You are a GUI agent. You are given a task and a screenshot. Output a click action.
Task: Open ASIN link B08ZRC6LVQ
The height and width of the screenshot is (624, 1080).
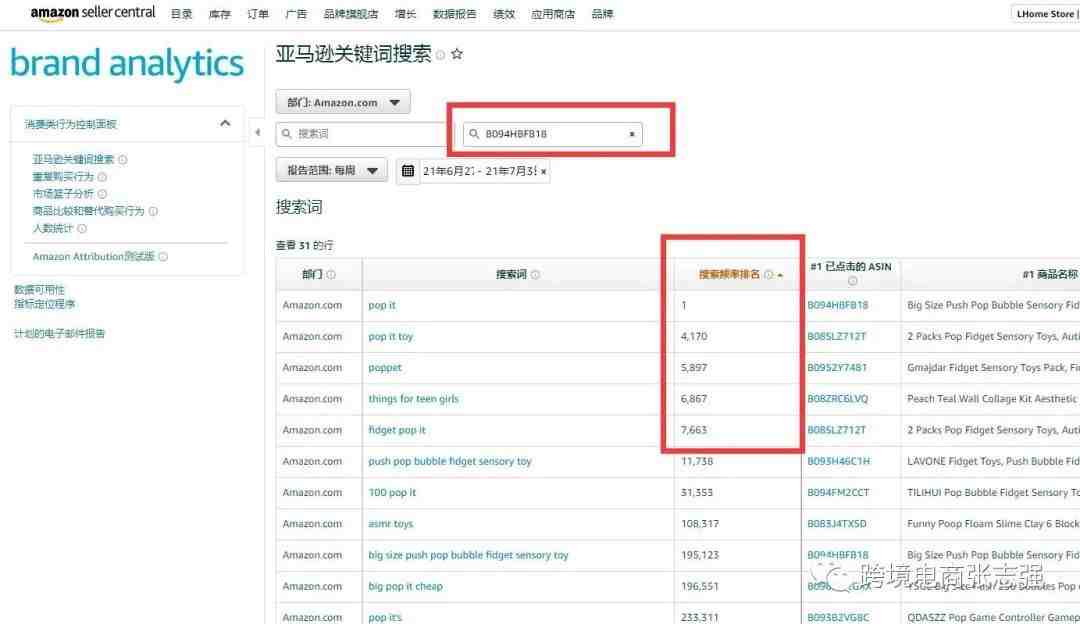[x=838, y=399]
